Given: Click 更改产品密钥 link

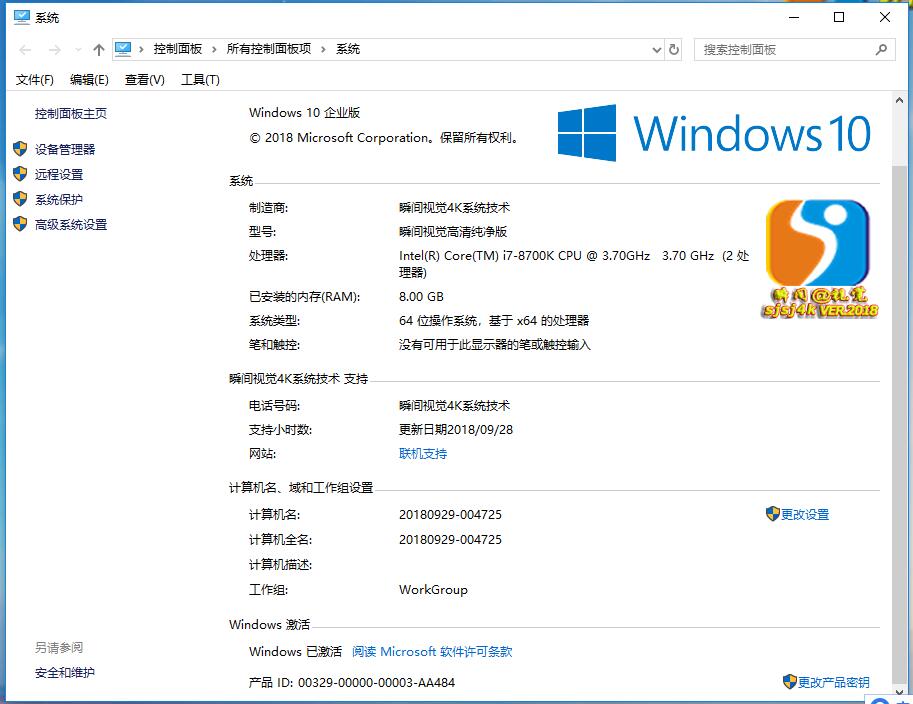Looking at the screenshot, I should (833, 682).
